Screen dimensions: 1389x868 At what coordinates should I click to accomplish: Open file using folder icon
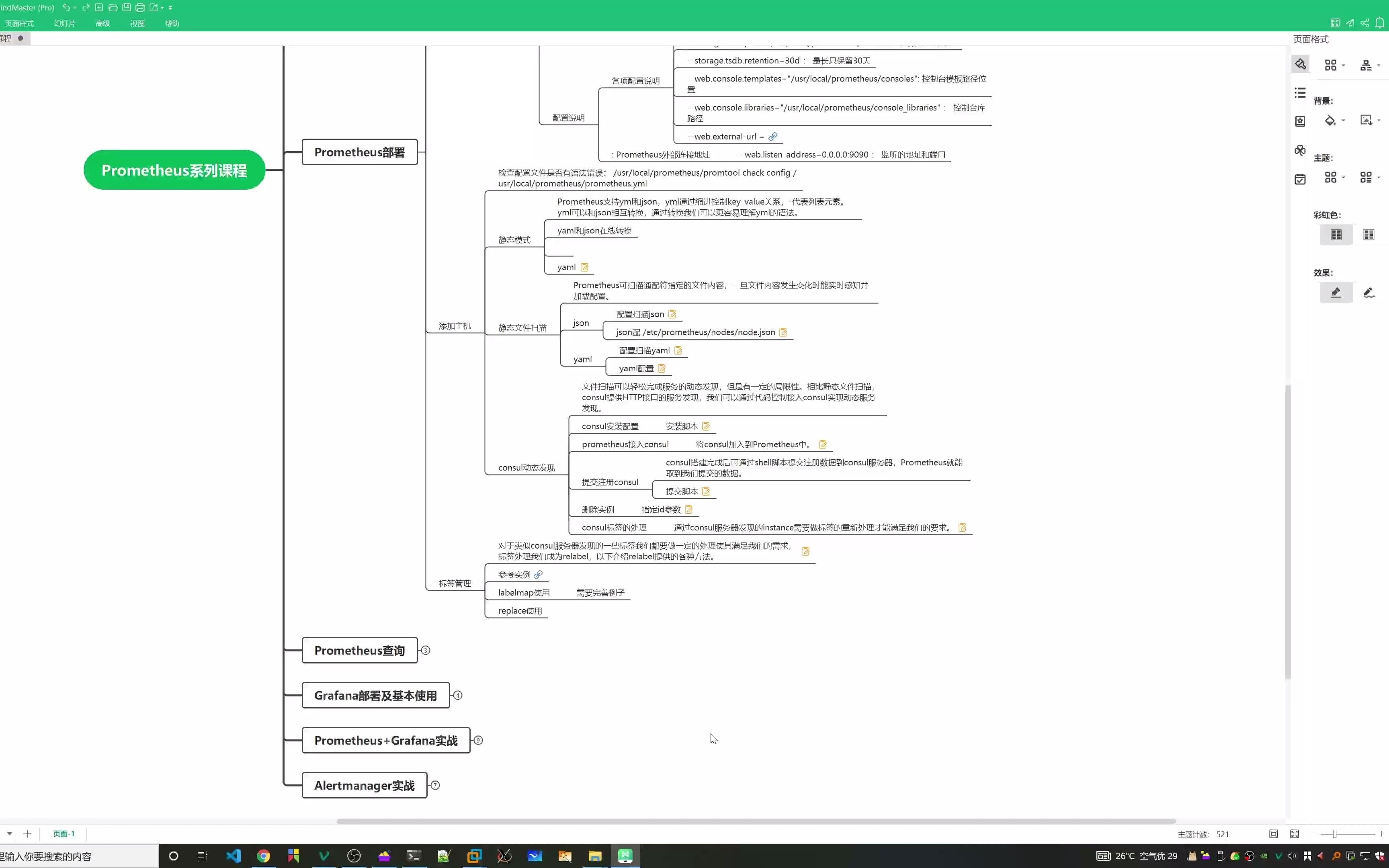pyautogui.click(x=113, y=8)
